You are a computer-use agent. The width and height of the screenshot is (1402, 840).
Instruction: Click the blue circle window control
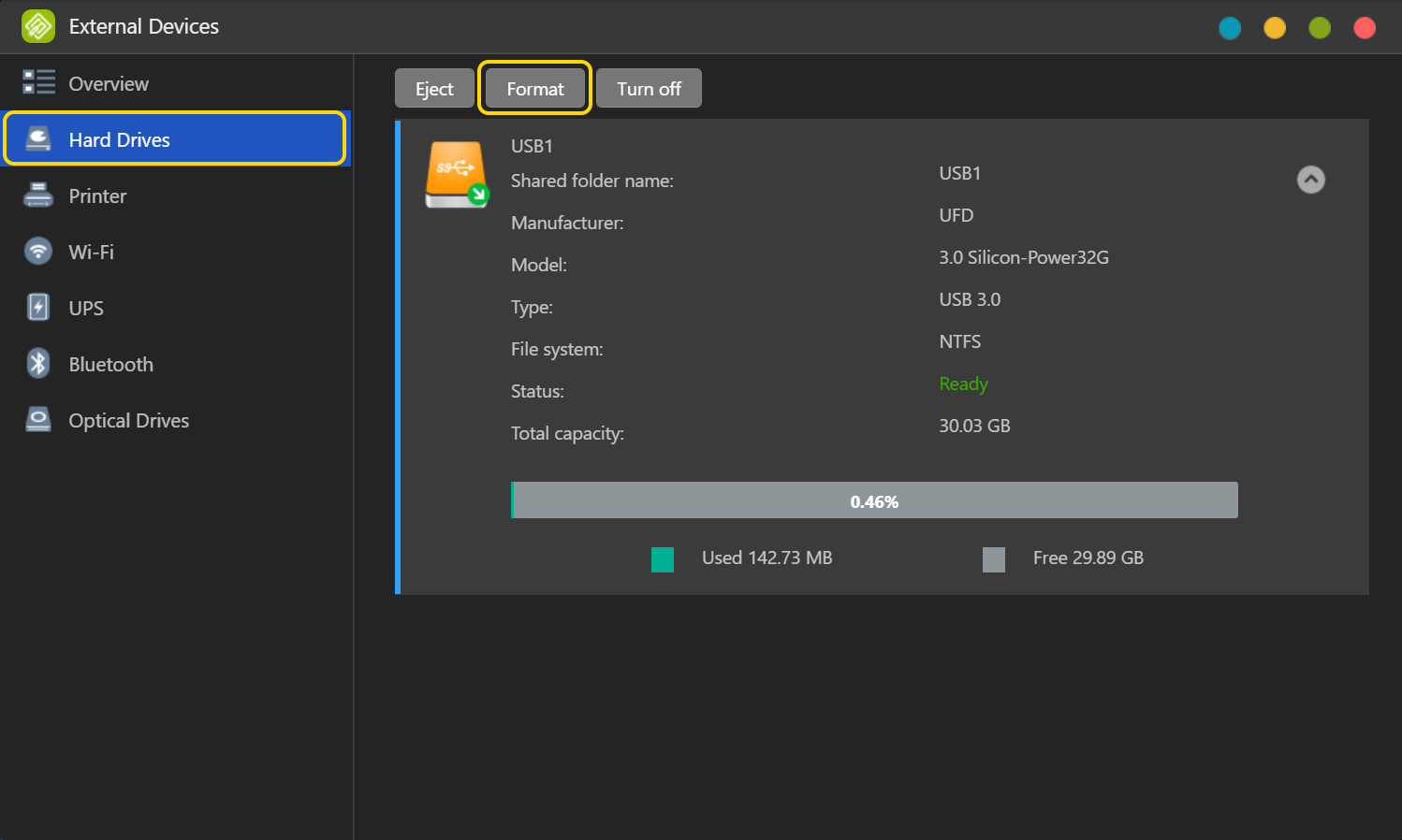pos(1230,28)
